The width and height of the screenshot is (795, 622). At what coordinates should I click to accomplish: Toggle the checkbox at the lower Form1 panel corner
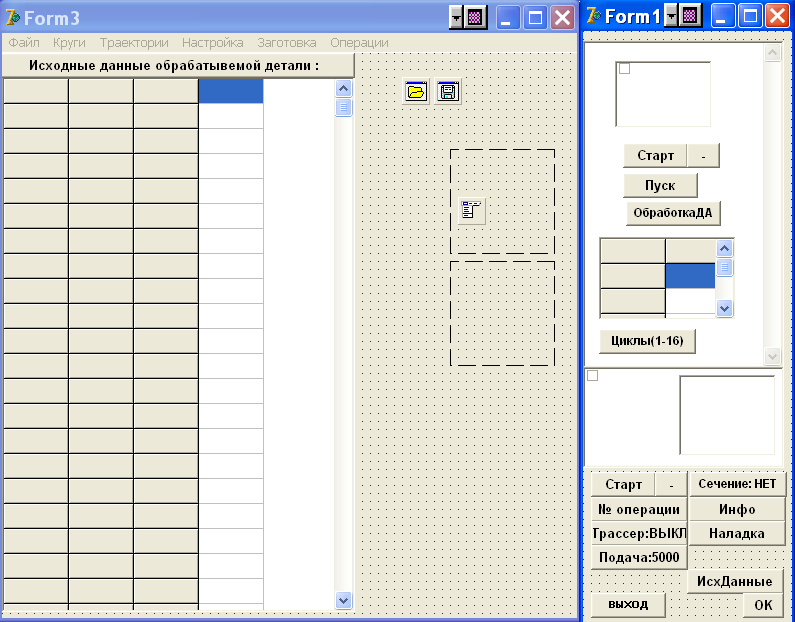pyautogui.click(x=592, y=376)
